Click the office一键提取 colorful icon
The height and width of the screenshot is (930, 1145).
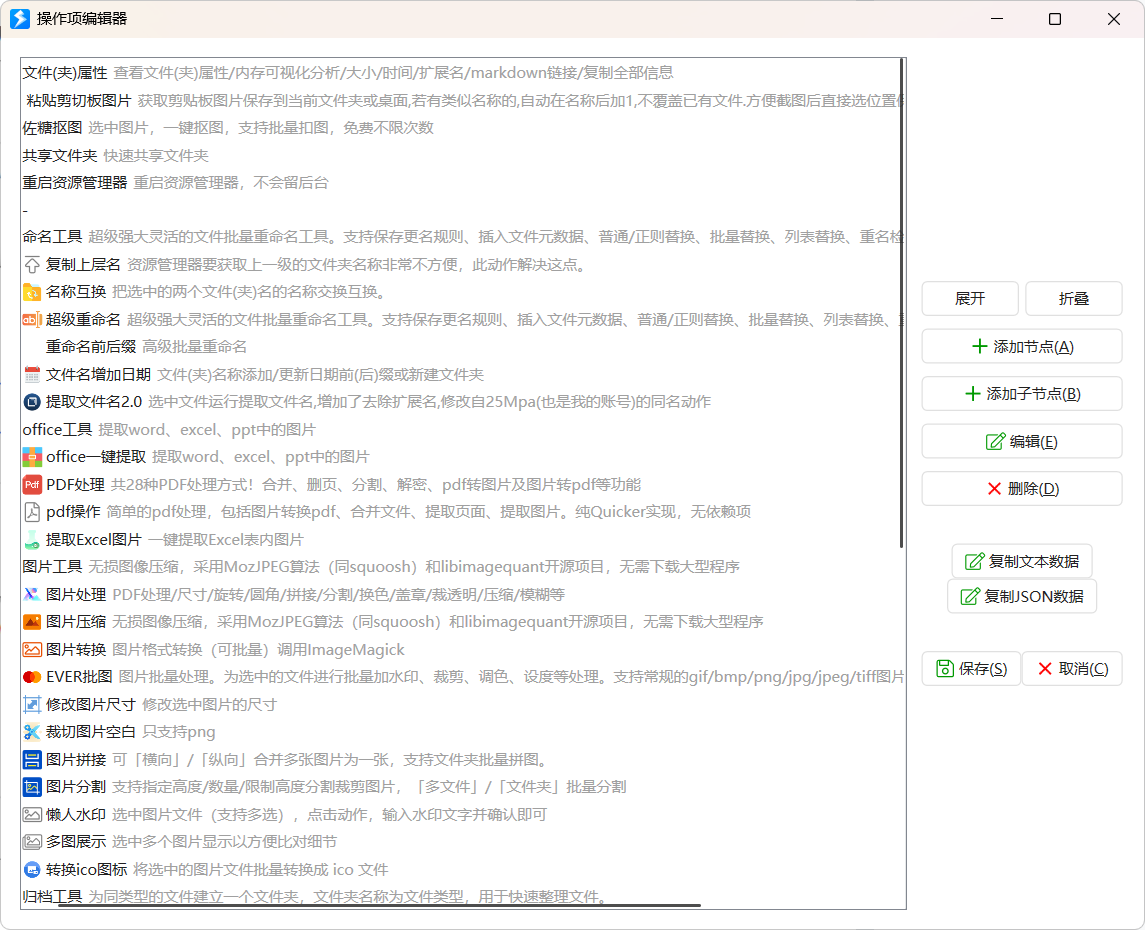pyautogui.click(x=32, y=457)
